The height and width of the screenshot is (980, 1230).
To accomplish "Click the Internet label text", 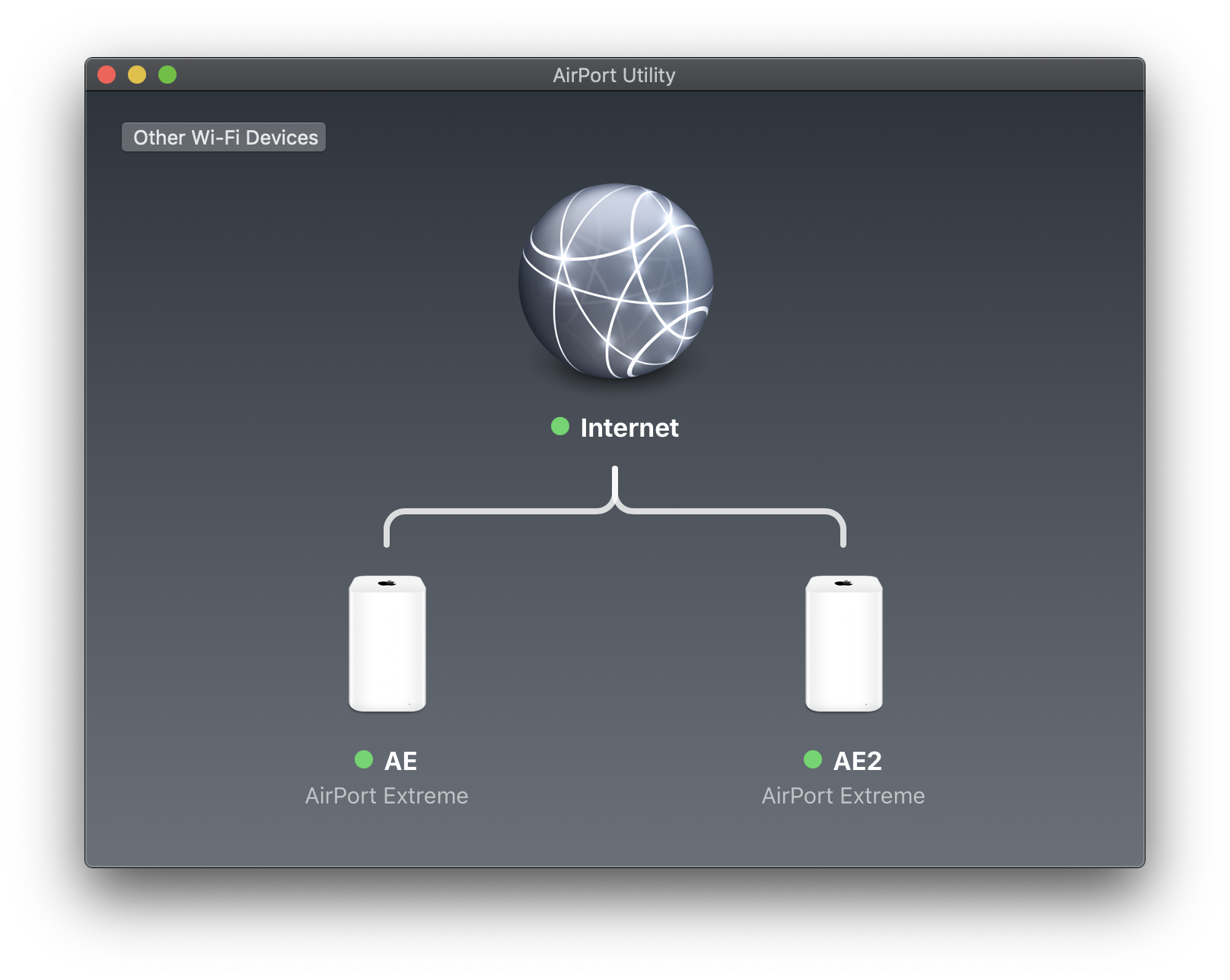I will 629,428.
